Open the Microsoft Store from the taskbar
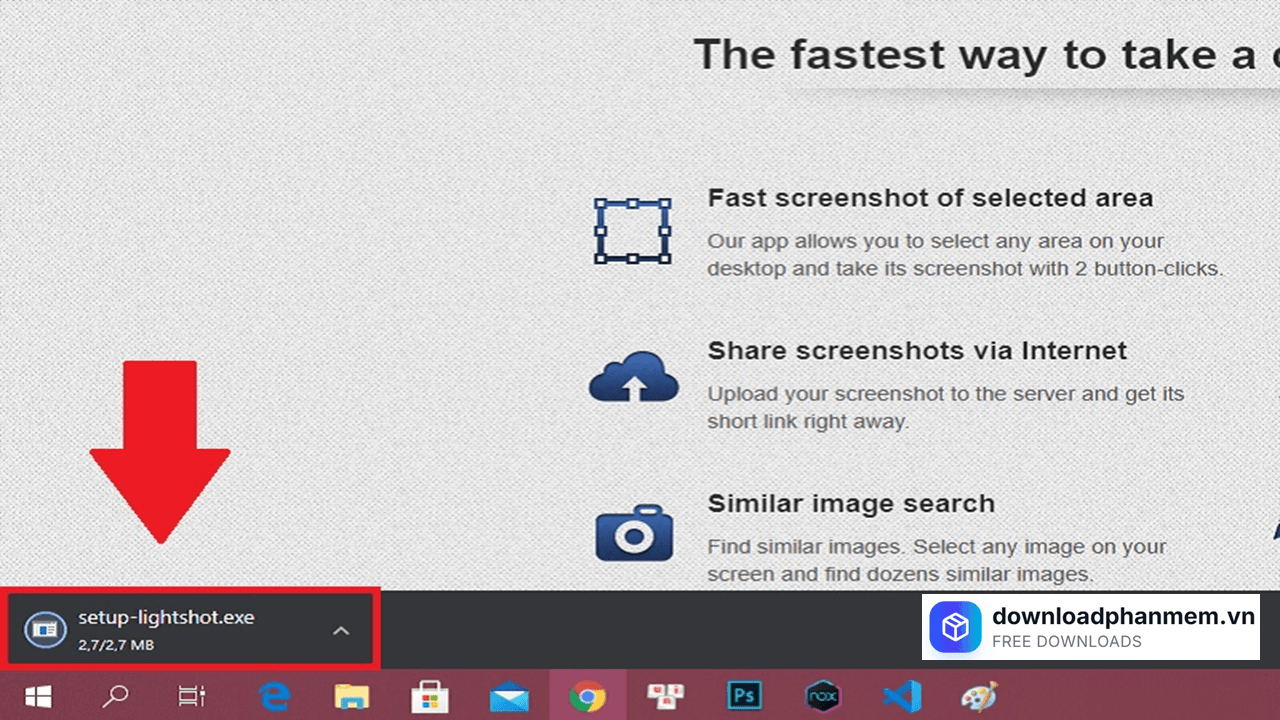 [430, 695]
